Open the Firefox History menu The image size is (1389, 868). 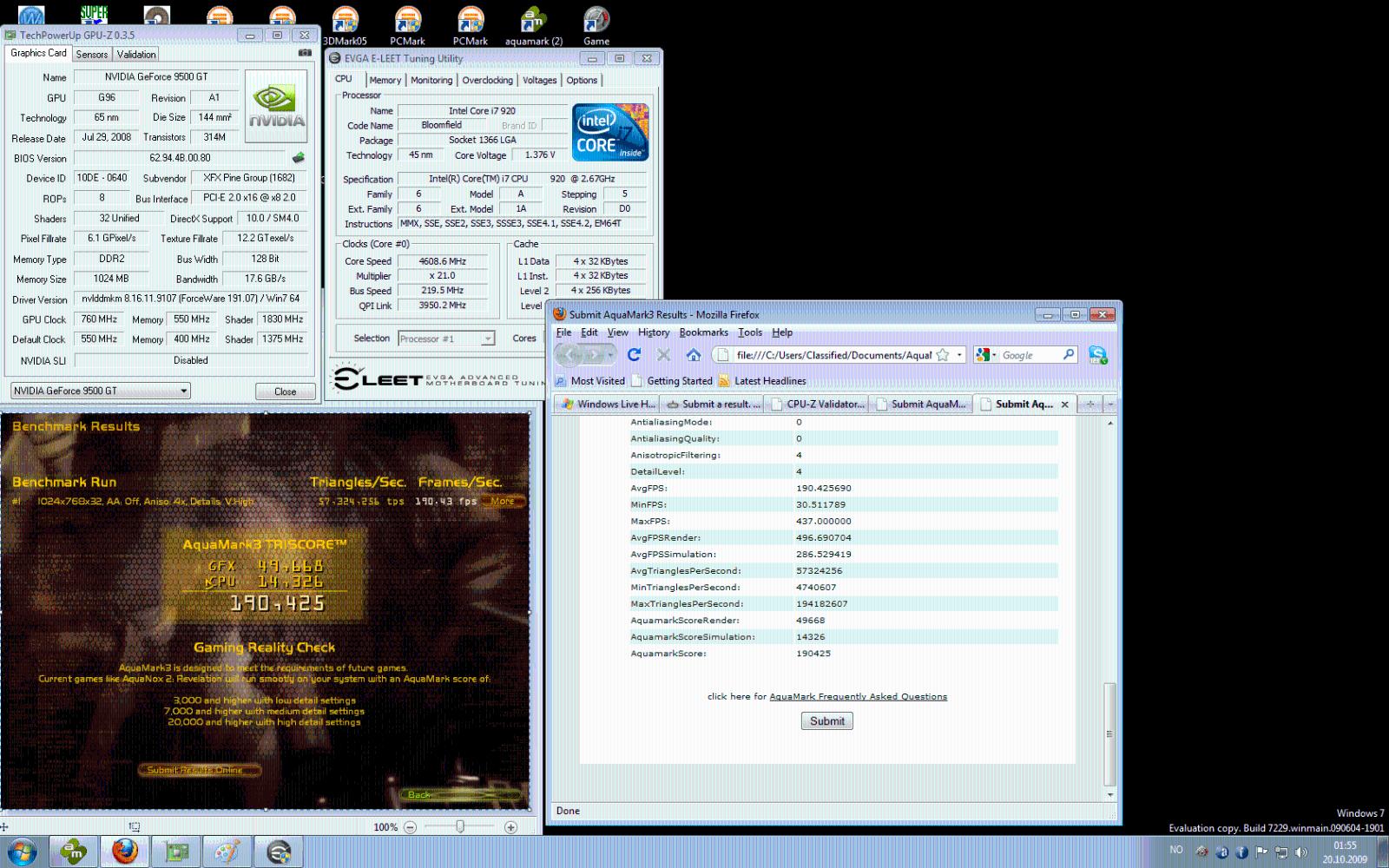[654, 332]
